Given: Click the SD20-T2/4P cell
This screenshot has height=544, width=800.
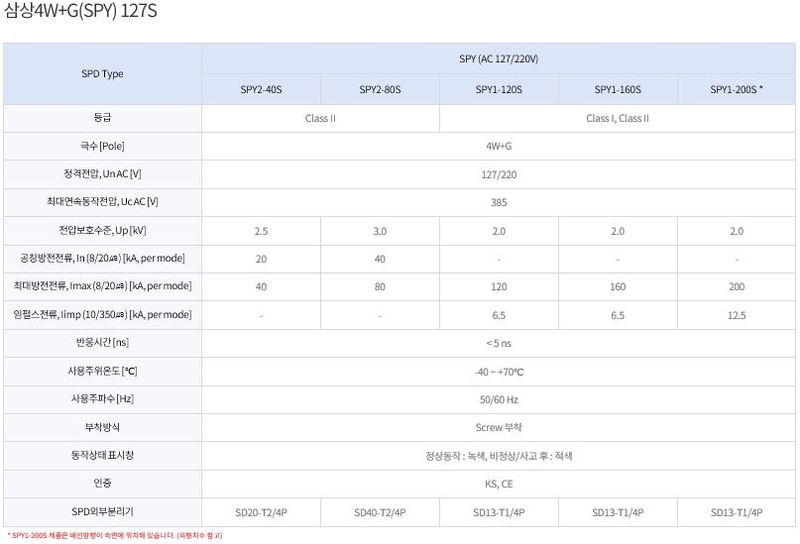Looking at the screenshot, I should click(x=261, y=512).
